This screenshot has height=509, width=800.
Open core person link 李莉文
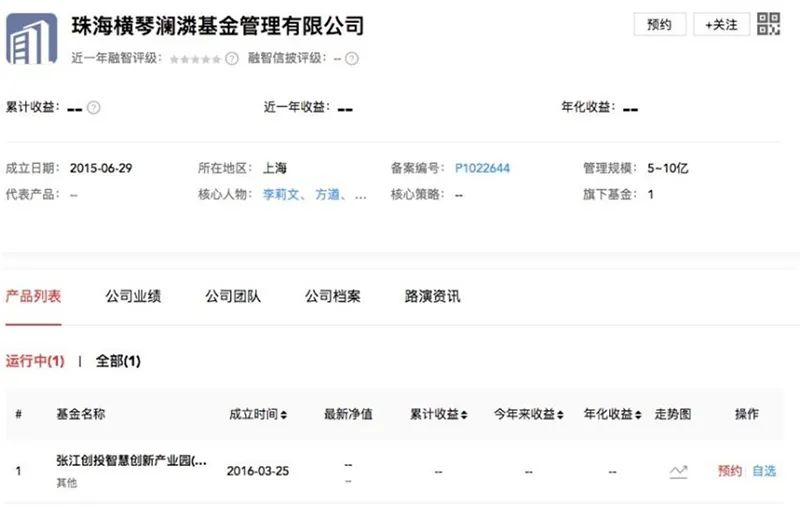(281, 194)
